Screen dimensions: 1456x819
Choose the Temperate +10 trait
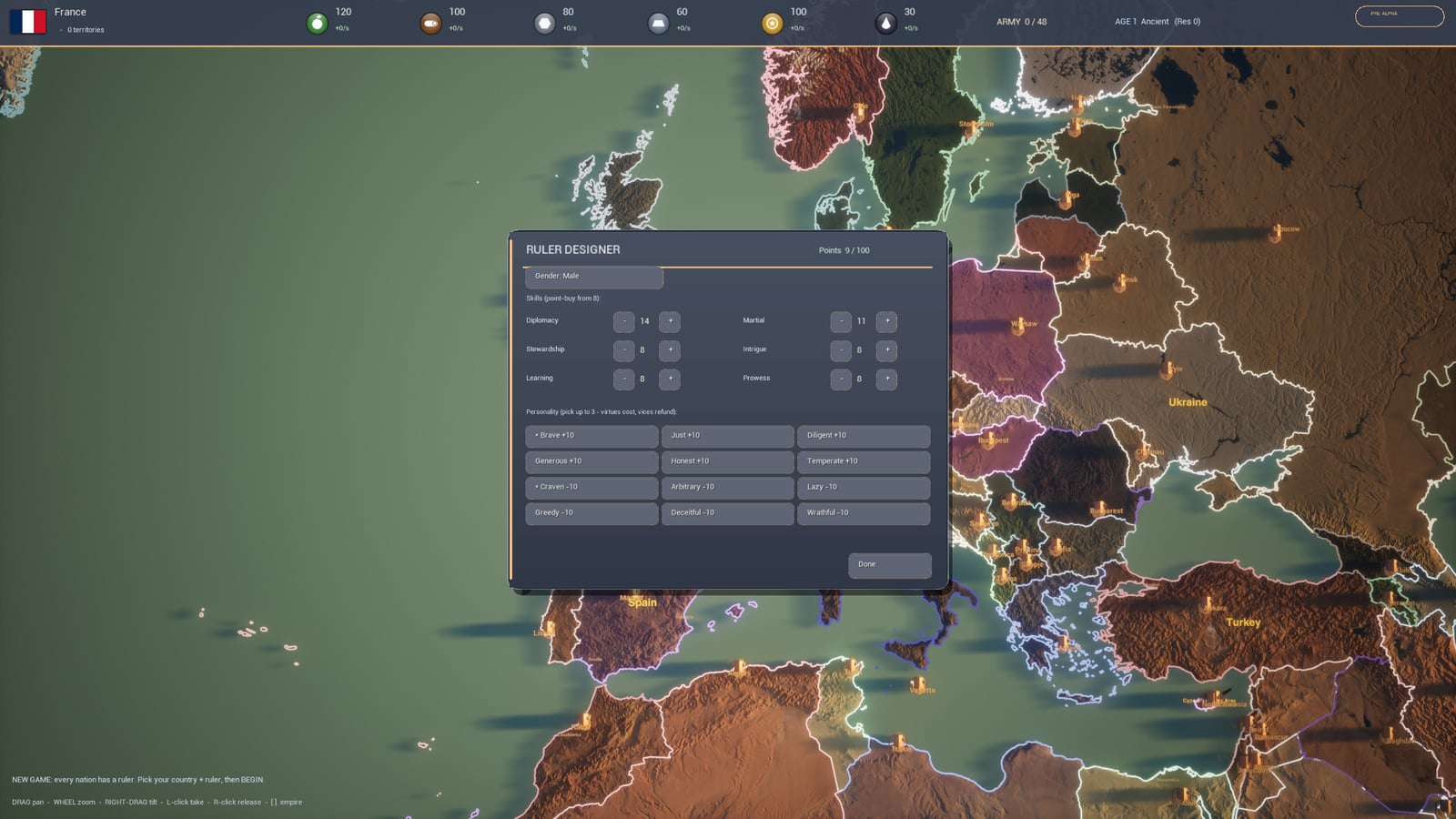pyautogui.click(x=864, y=461)
